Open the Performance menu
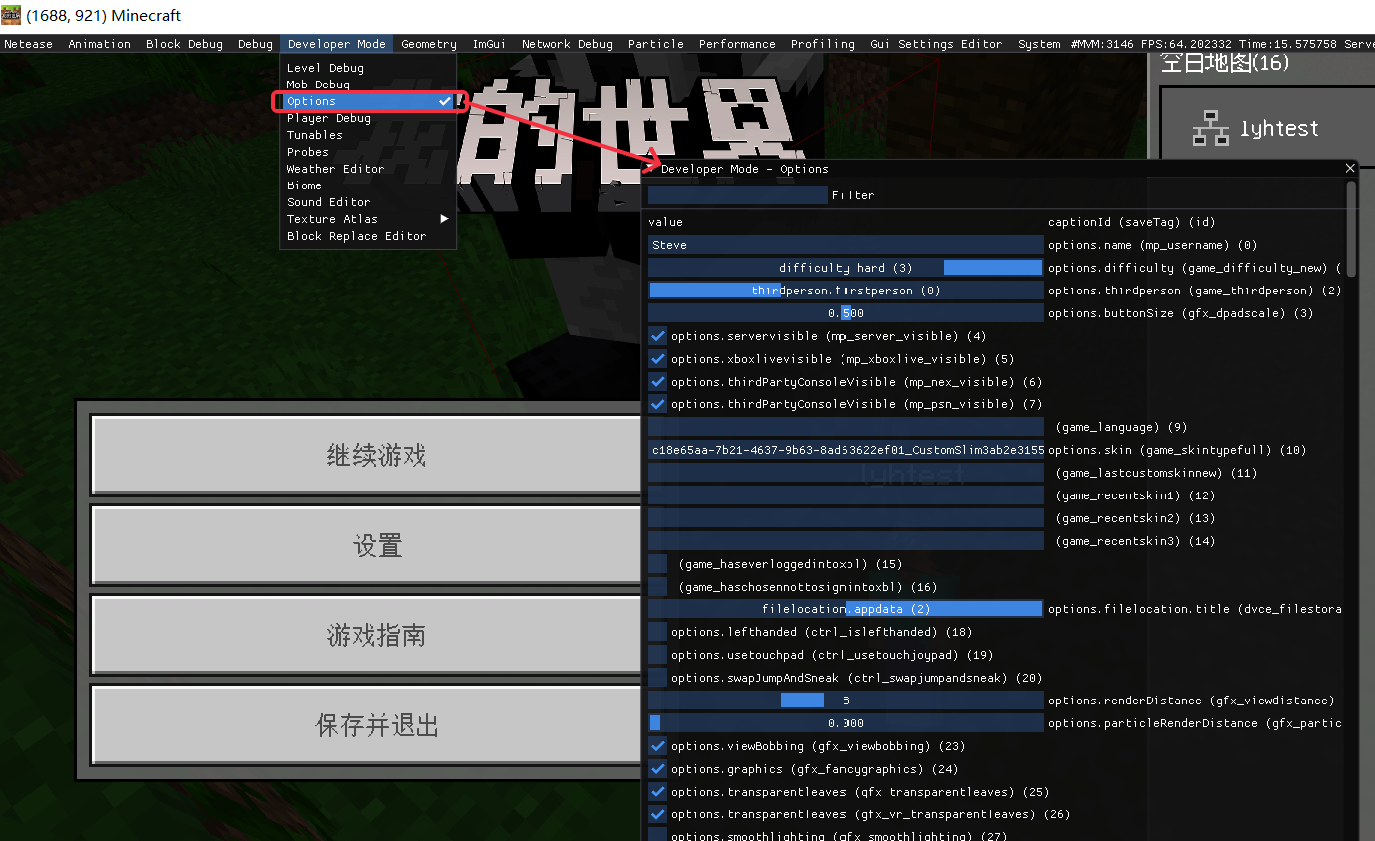The image size is (1375, 841). (737, 44)
